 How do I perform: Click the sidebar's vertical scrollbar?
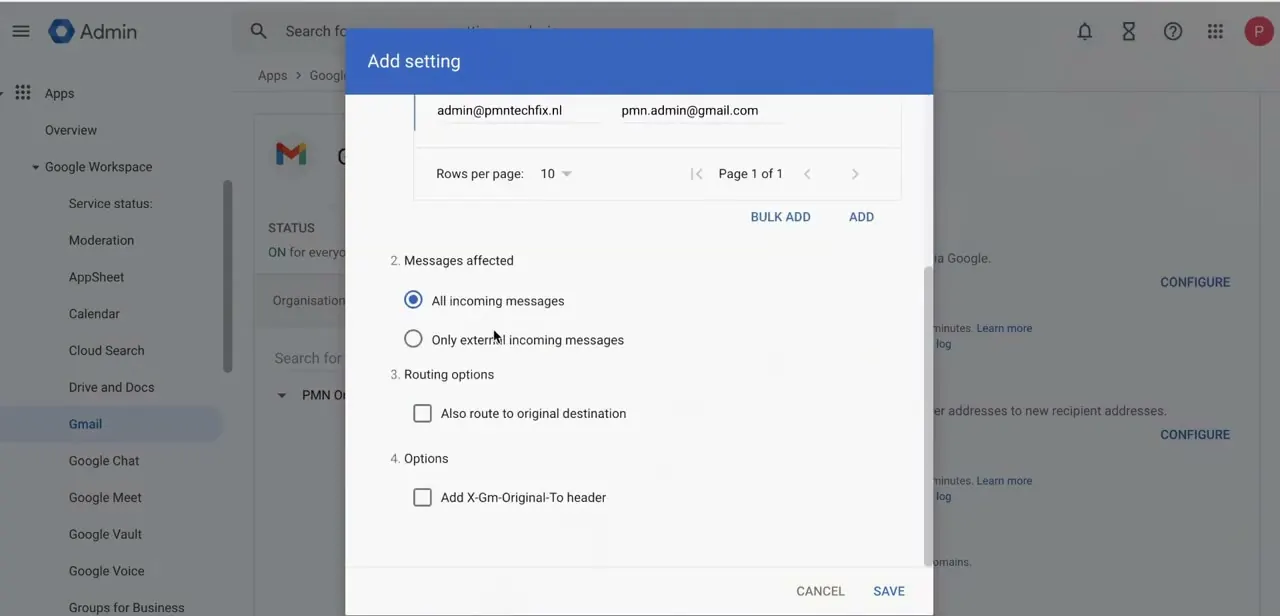pos(228,277)
